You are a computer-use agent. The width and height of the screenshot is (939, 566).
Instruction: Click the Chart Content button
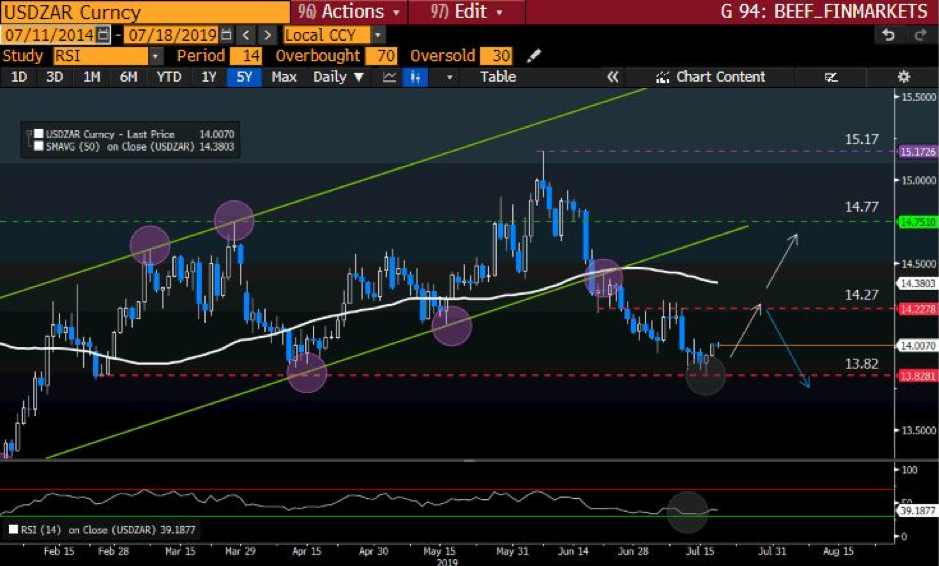point(710,77)
